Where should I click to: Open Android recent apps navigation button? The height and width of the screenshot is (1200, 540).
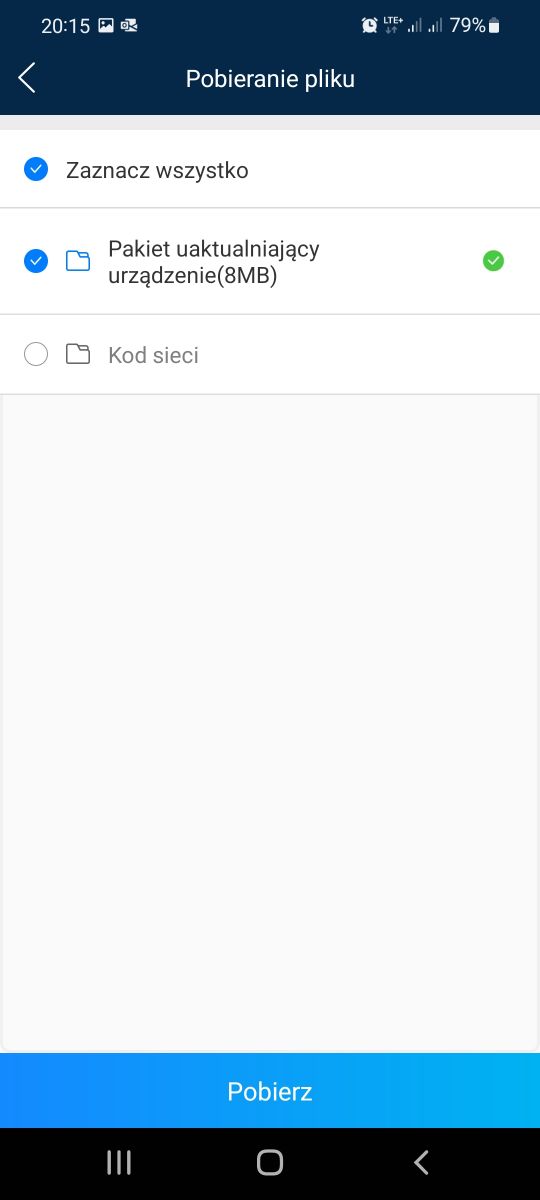coord(119,1162)
